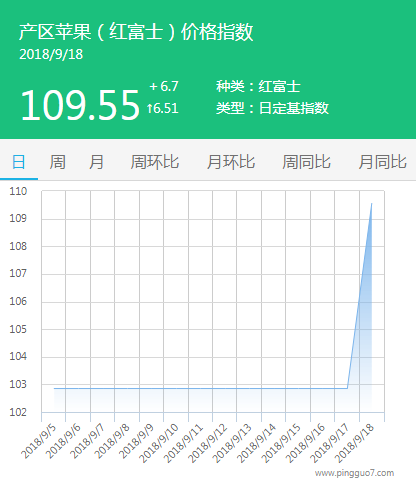Click the y-axis label 109
The image size is (416, 482).
18,219
